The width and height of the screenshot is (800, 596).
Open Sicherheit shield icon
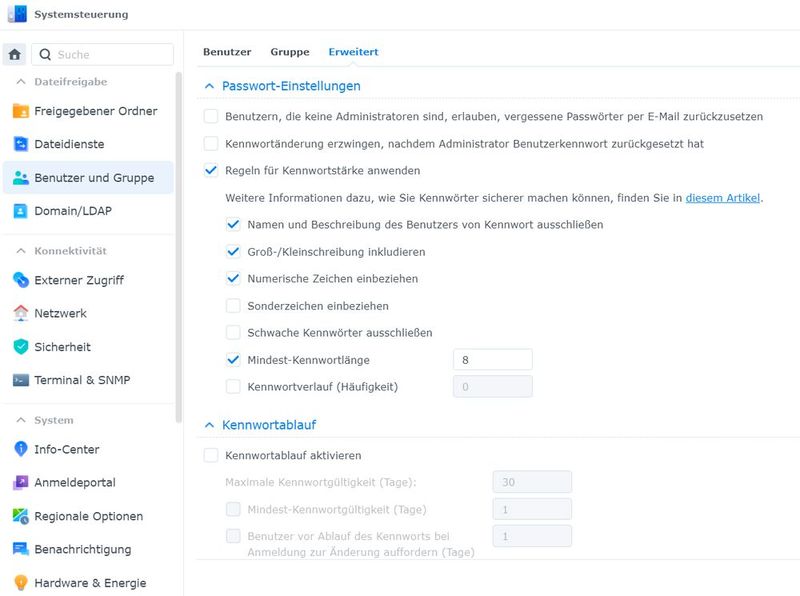pos(20,346)
